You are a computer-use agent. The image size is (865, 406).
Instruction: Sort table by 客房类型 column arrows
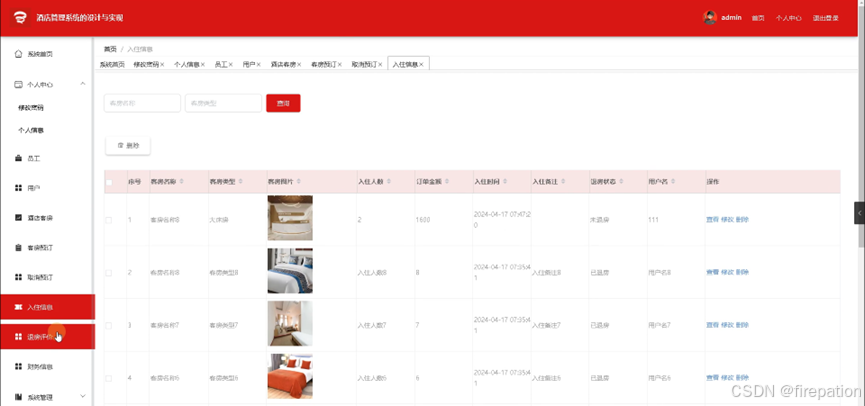pos(240,181)
